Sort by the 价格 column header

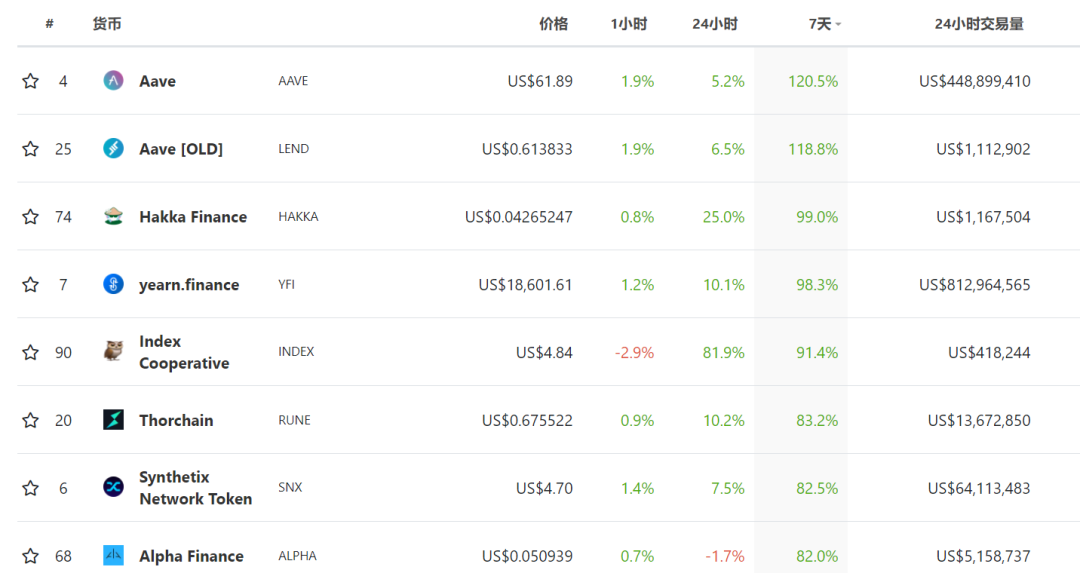553,24
